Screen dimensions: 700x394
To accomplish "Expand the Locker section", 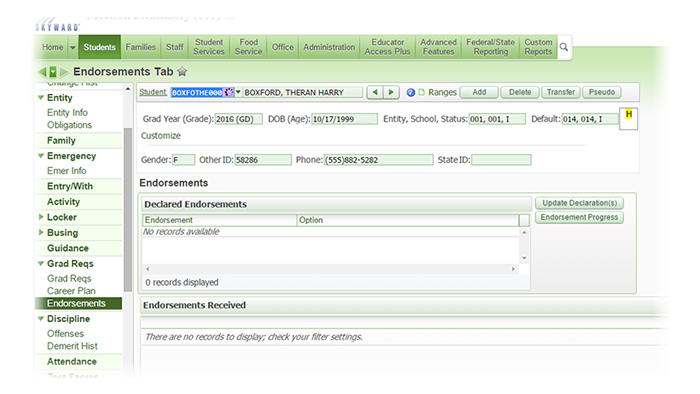I will (x=41, y=217).
